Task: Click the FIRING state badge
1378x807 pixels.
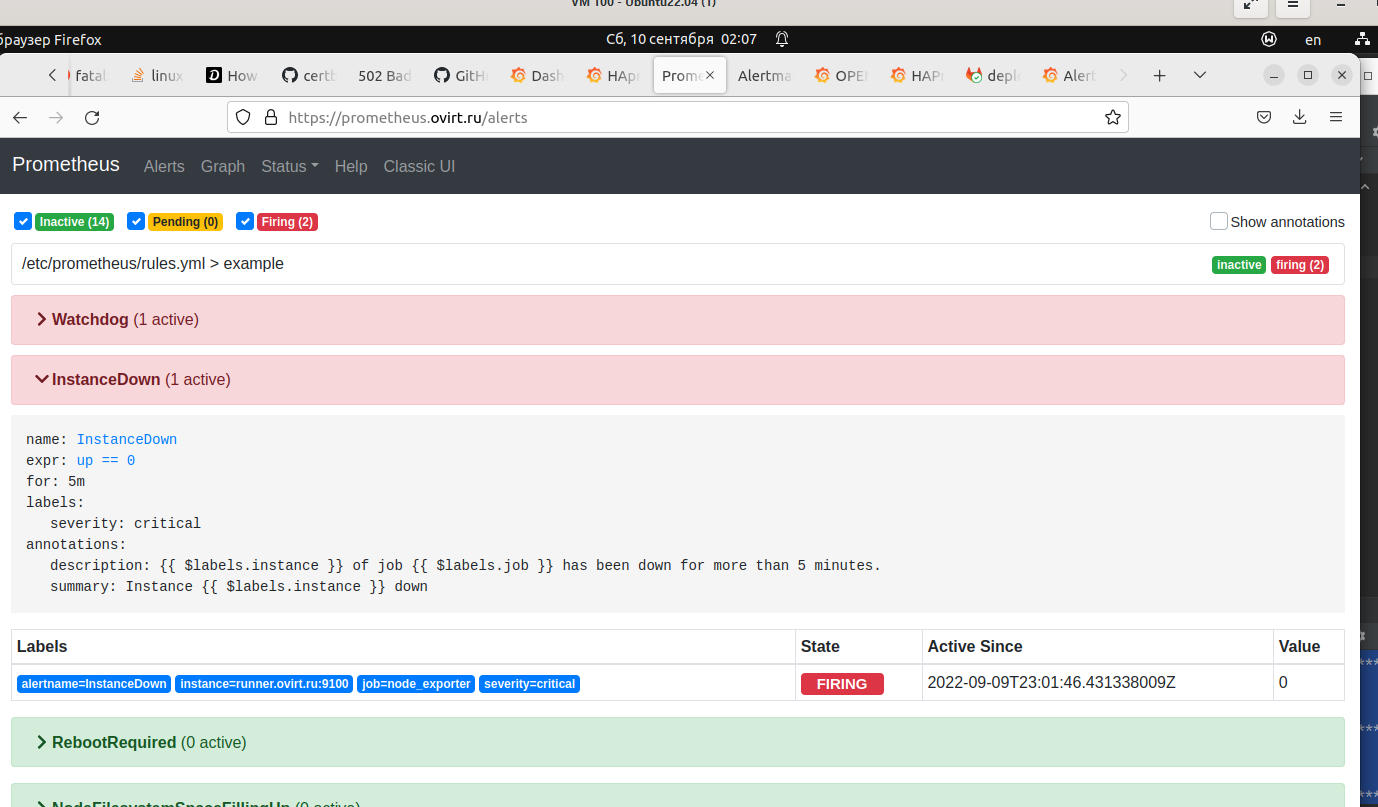Action: pyautogui.click(x=842, y=684)
